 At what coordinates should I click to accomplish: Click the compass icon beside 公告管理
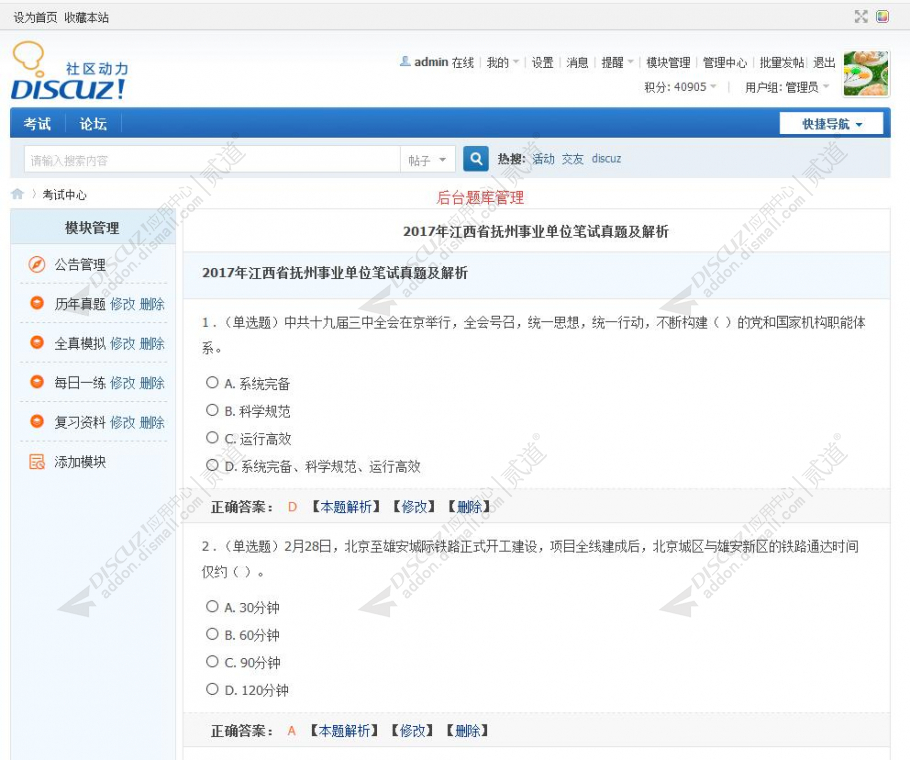pos(37,265)
